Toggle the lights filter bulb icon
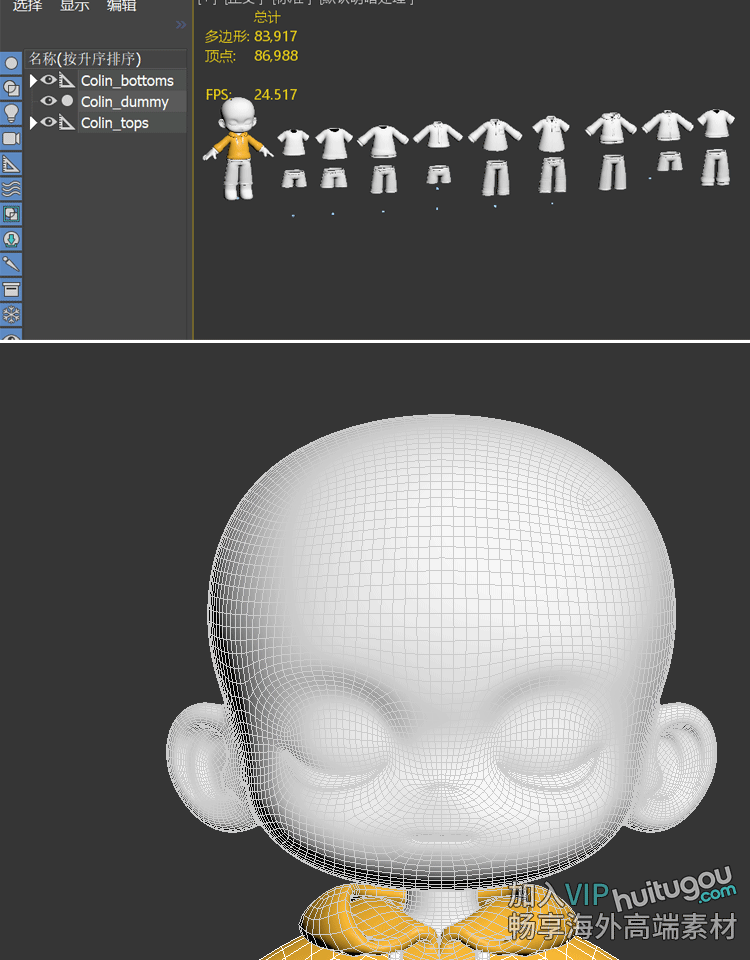 coord(11,113)
